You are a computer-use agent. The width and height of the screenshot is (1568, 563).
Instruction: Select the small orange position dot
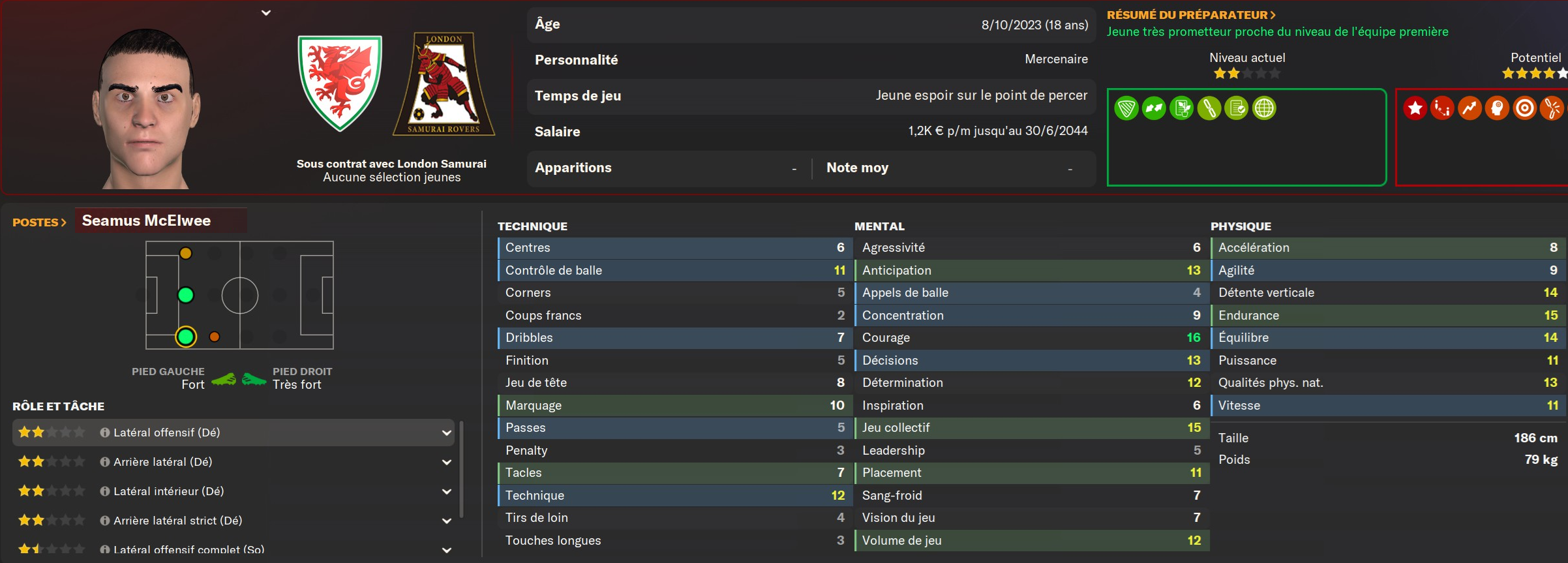pos(215,337)
